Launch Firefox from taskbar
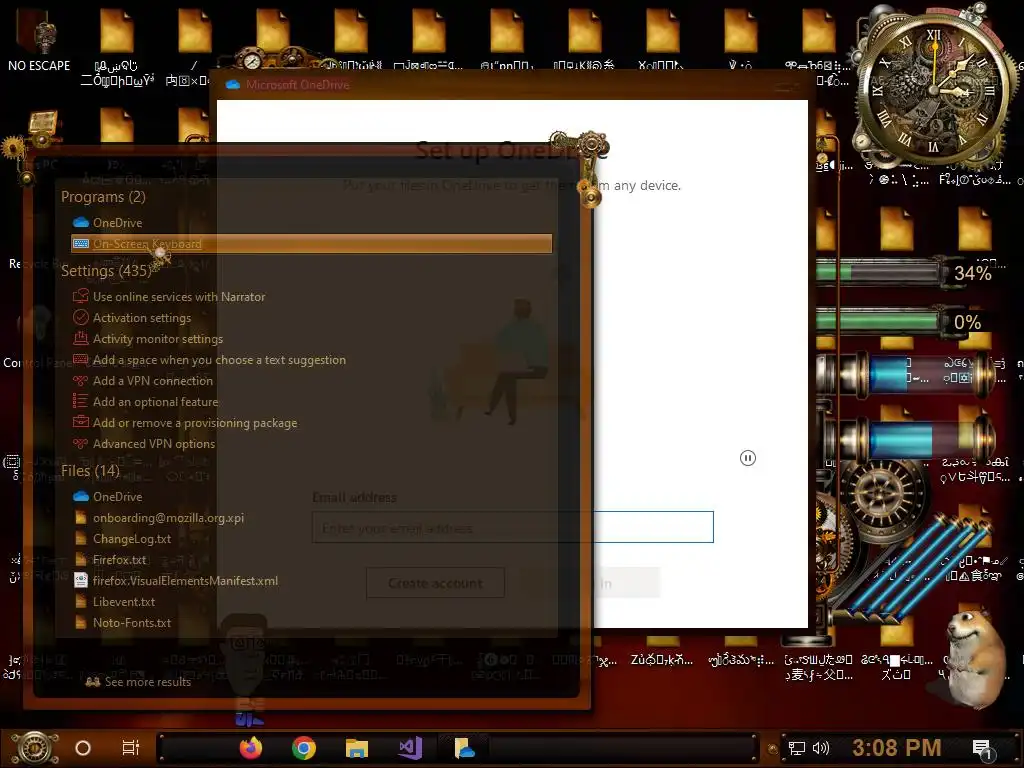The width and height of the screenshot is (1024, 768). click(x=251, y=748)
